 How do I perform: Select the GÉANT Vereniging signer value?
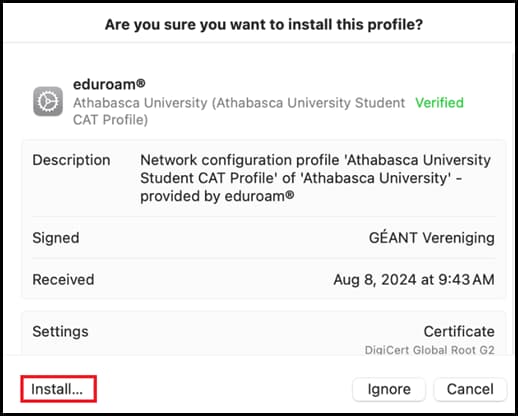pyautogui.click(x=432, y=238)
